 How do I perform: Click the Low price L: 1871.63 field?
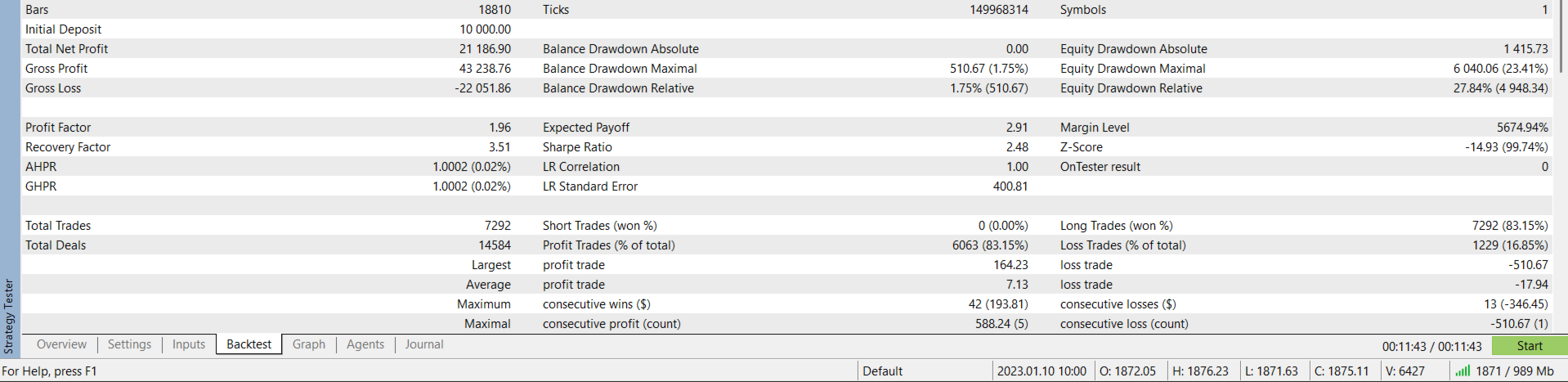1271,371
